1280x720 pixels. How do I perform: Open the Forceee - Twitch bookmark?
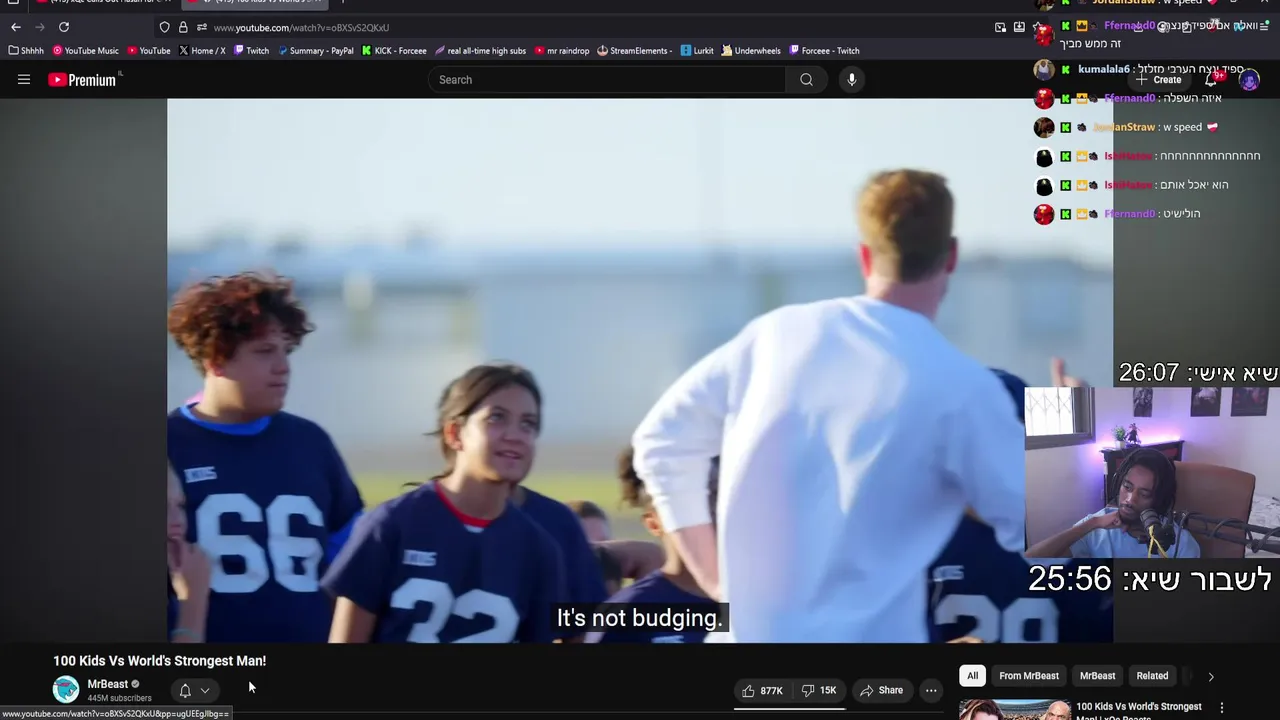(x=824, y=51)
